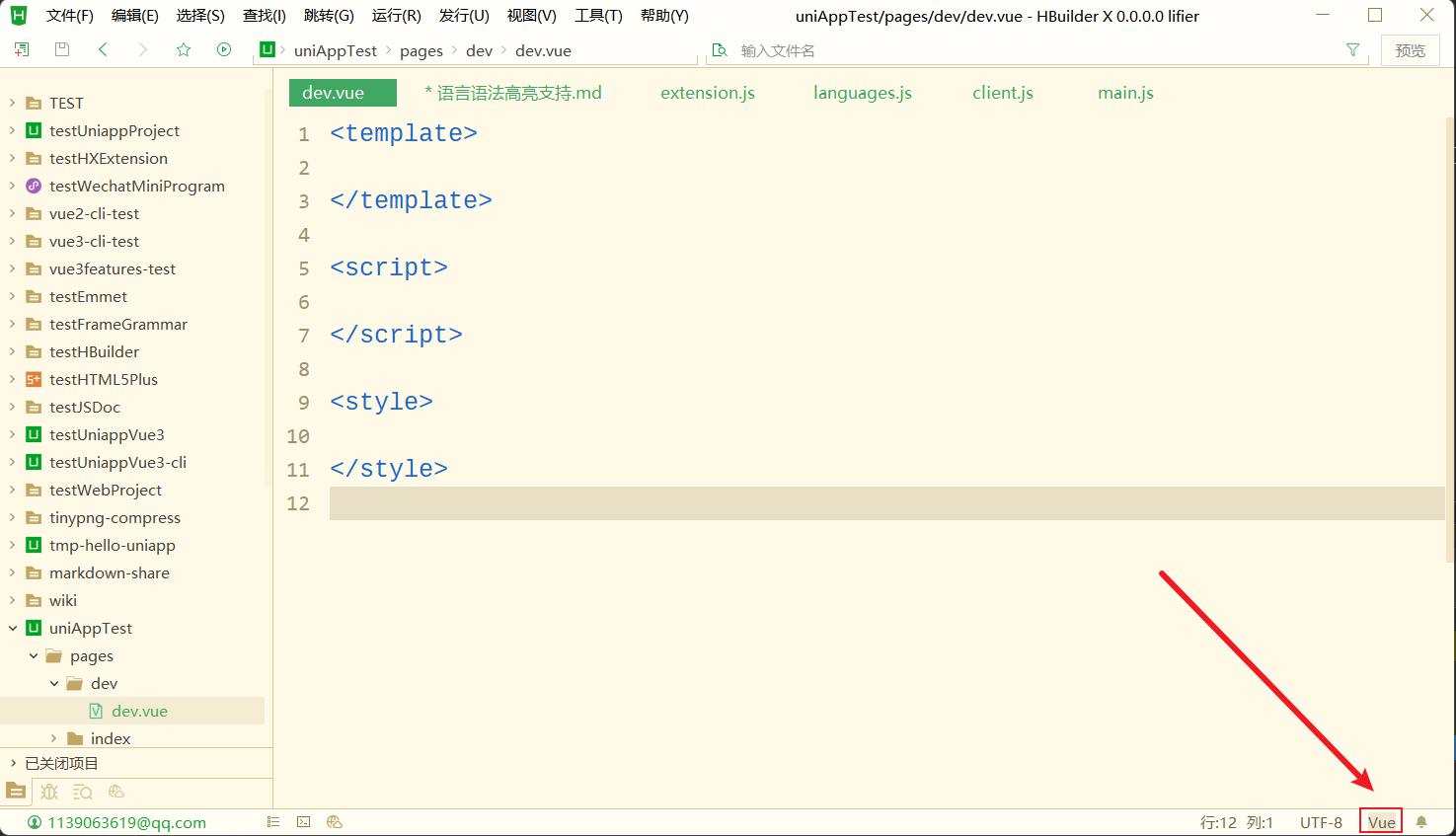Click the save file icon

pyautogui.click(x=62, y=49)
